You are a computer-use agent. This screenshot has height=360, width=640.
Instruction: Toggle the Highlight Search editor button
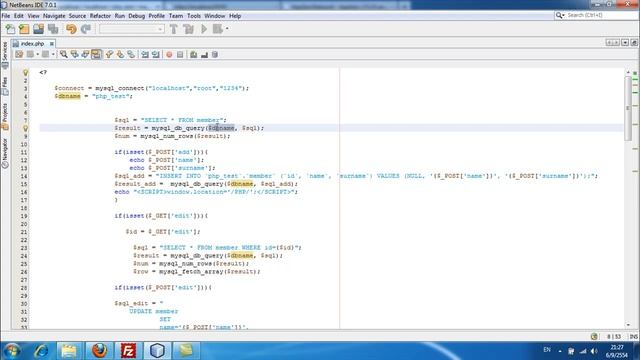(96, 54)
